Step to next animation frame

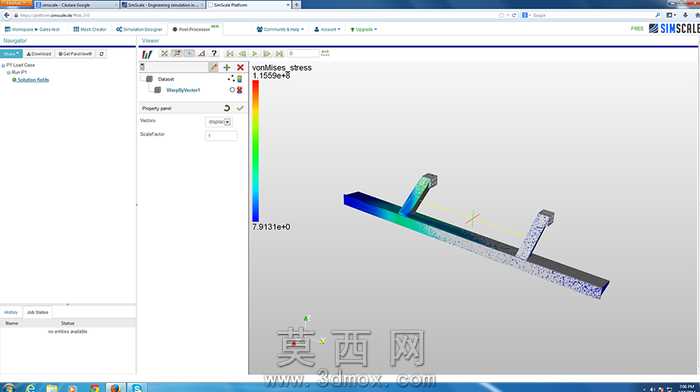267,54
